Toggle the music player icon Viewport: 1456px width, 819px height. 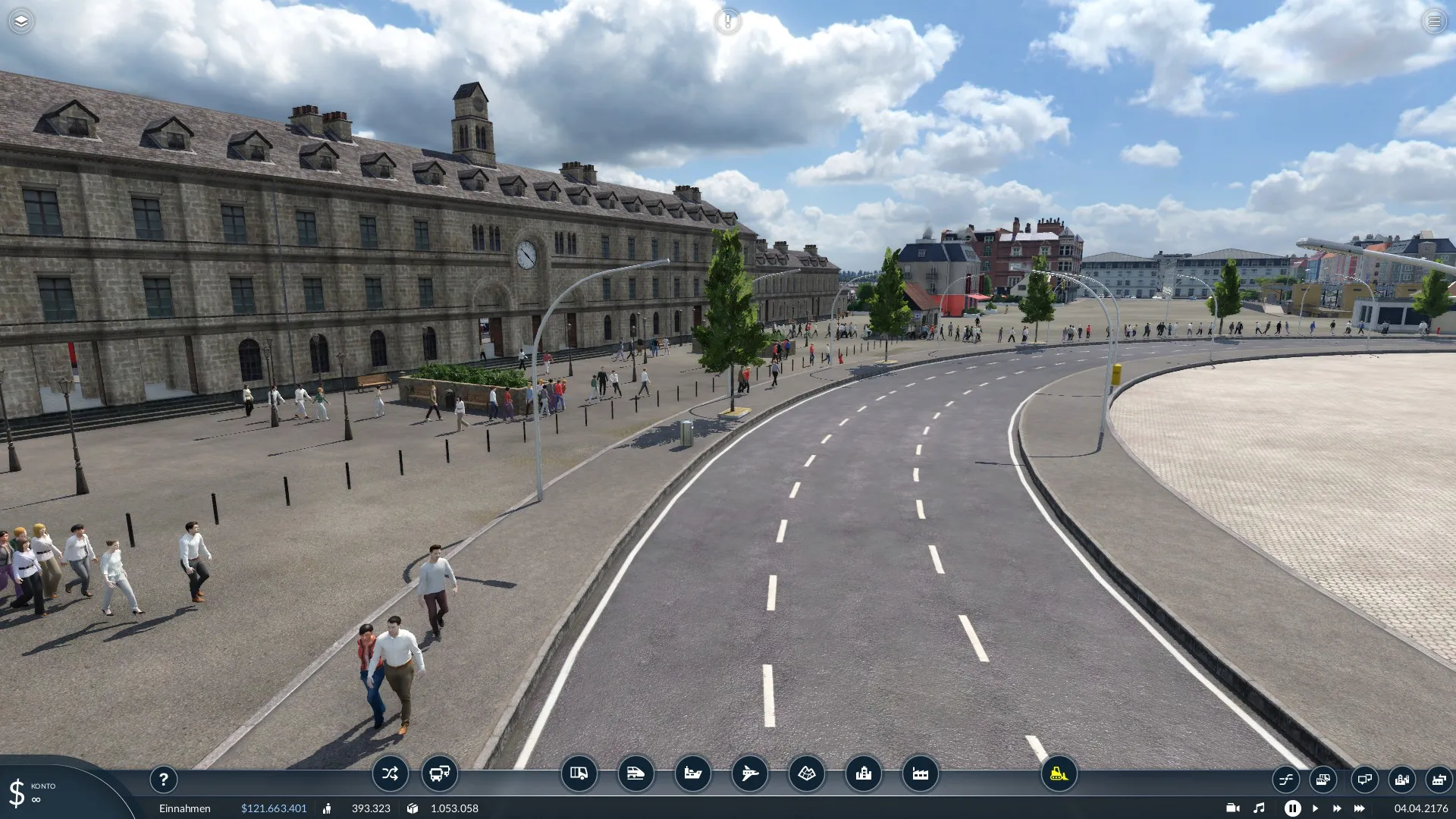[x=1259, y=808]
